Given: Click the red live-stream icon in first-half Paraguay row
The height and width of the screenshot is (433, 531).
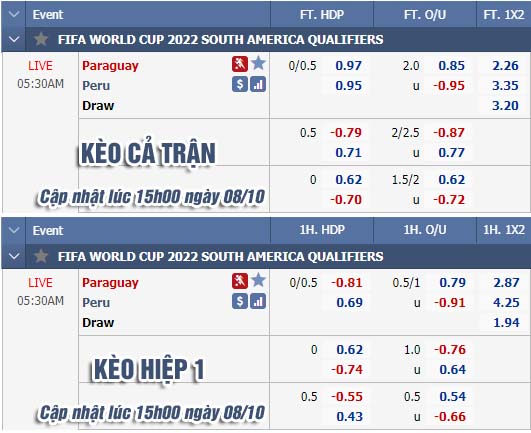Looking at the screenshot, I should (240, 281).
